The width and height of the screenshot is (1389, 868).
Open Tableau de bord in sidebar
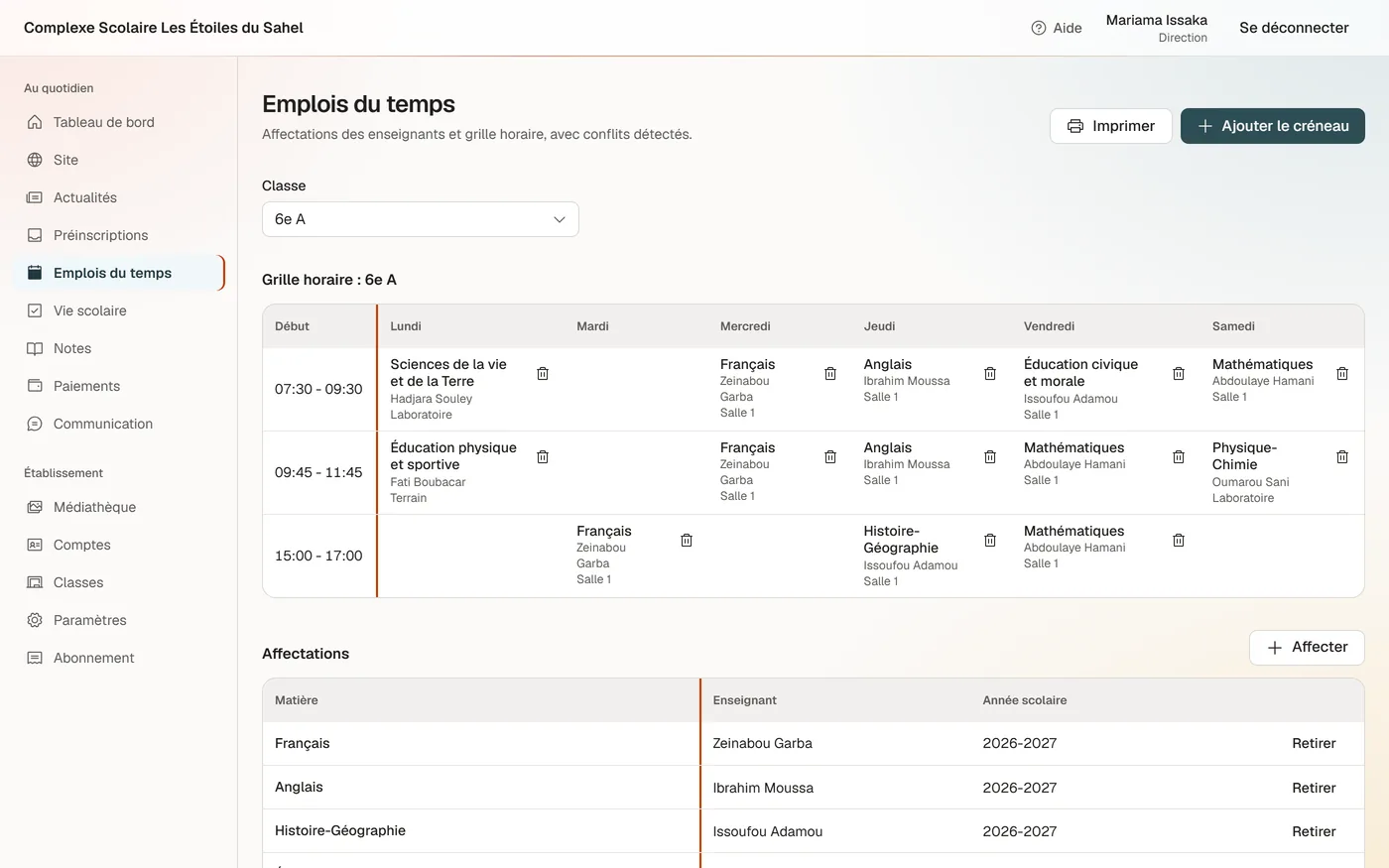coord(119,122)
